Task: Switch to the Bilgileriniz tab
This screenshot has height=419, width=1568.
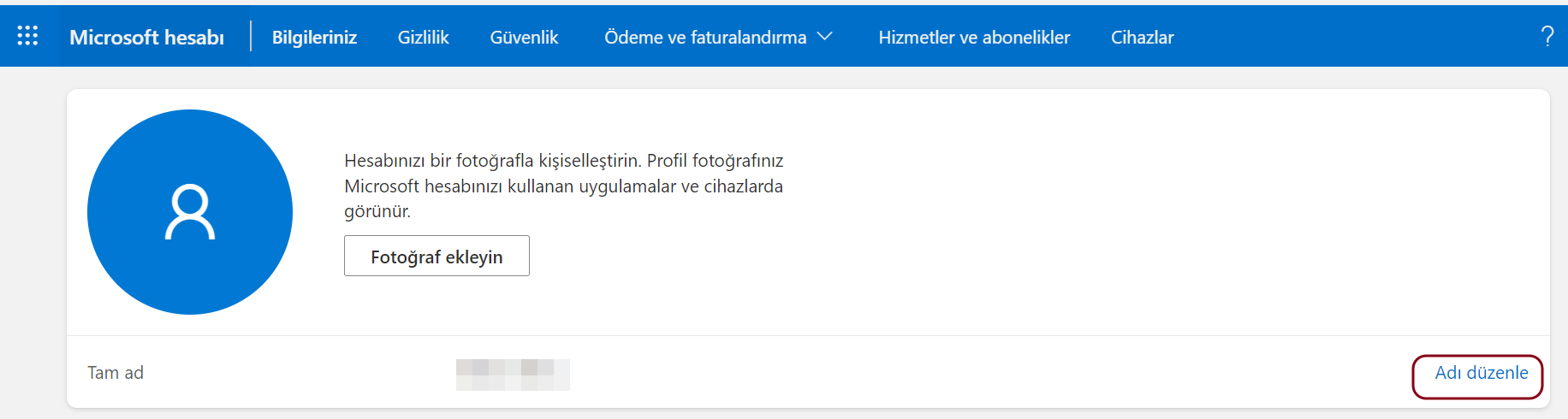Action: click(x=314, y=37)
